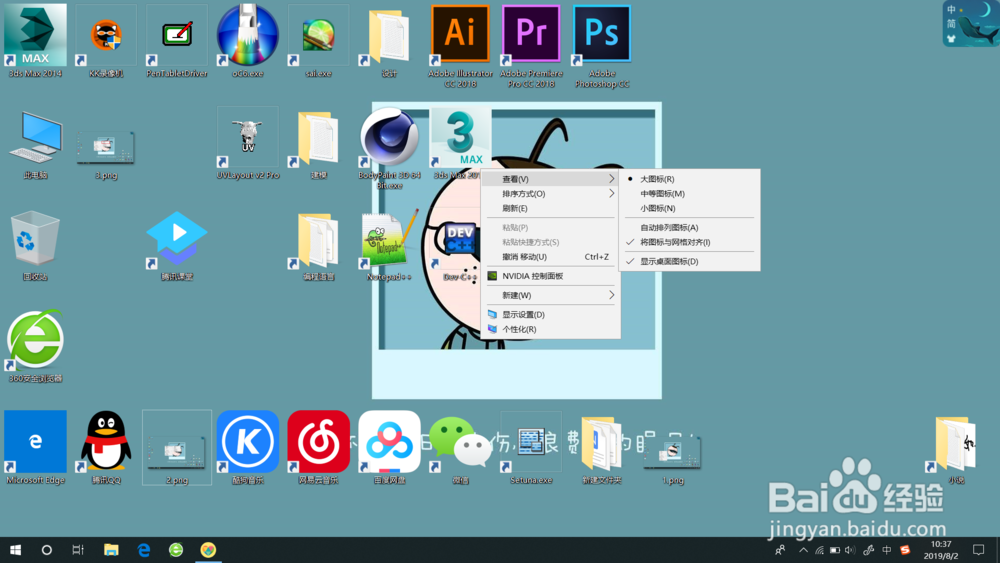The width and height of the screenshot is (1000, 563).
Task: Select the 2.png file thumbnail
Action: (177, 450)
